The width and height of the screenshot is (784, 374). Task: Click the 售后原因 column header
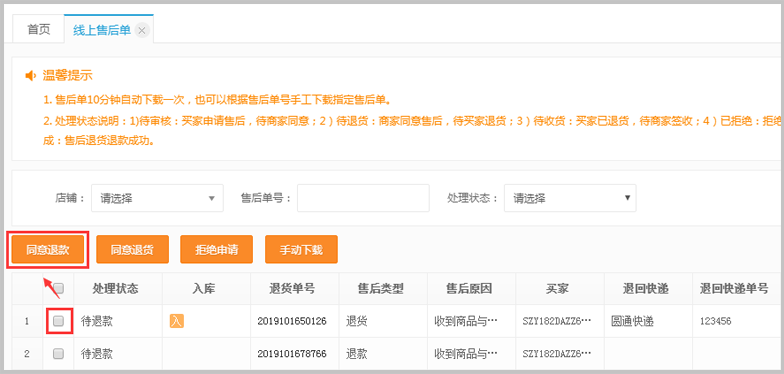coord(472,288)
